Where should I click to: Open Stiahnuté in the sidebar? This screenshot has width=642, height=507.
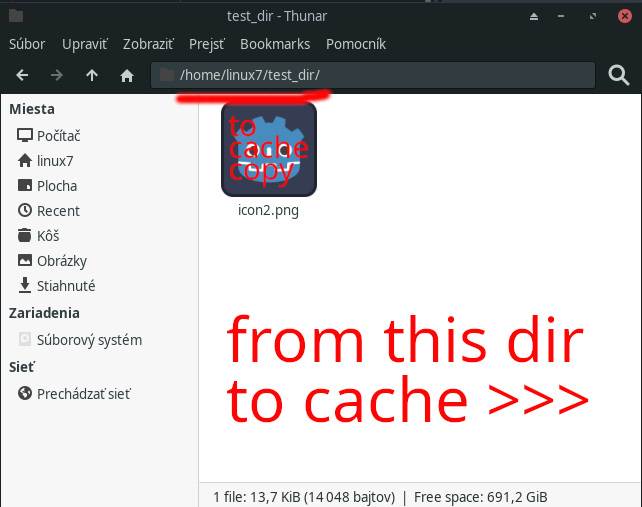point(66,286)
